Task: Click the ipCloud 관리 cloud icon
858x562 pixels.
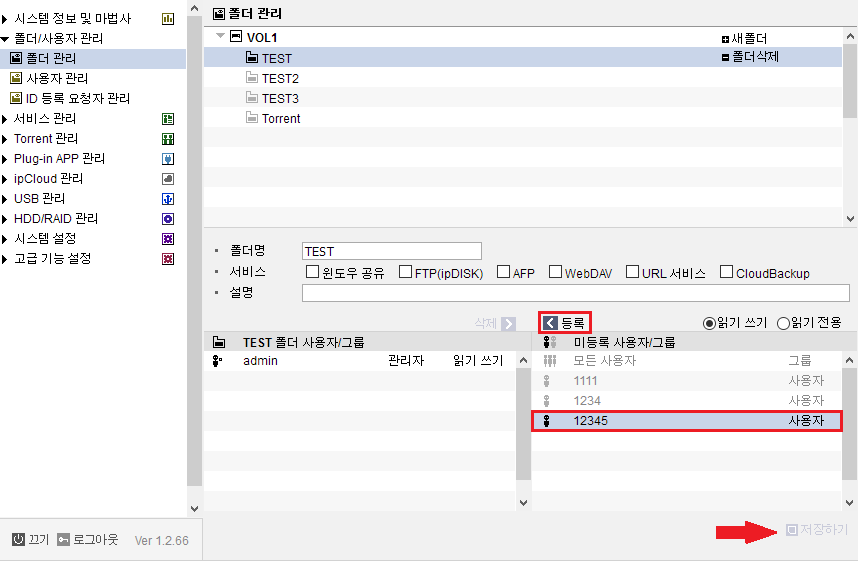Action: pos(168,179)
